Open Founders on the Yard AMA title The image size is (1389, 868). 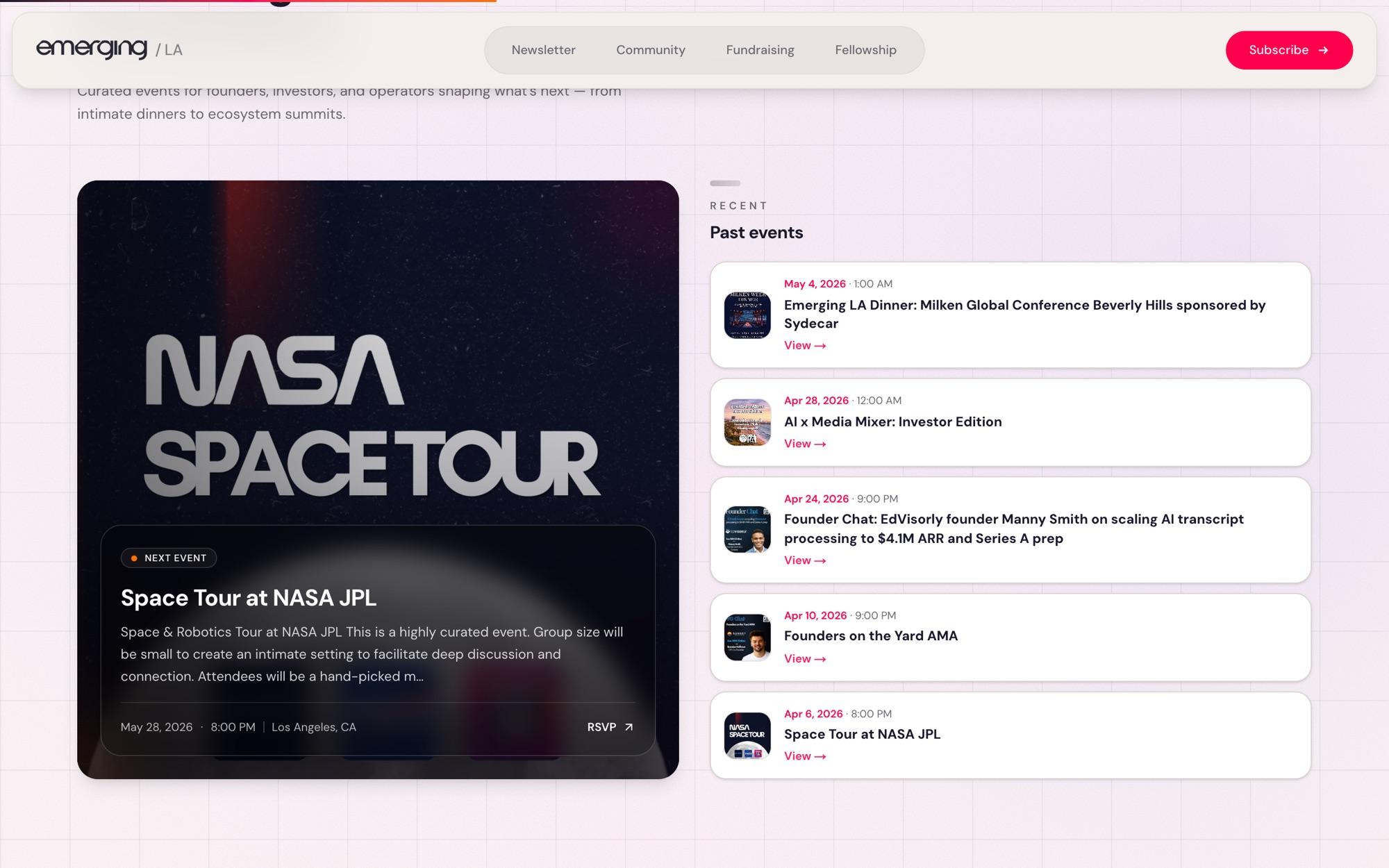point(871,635)
